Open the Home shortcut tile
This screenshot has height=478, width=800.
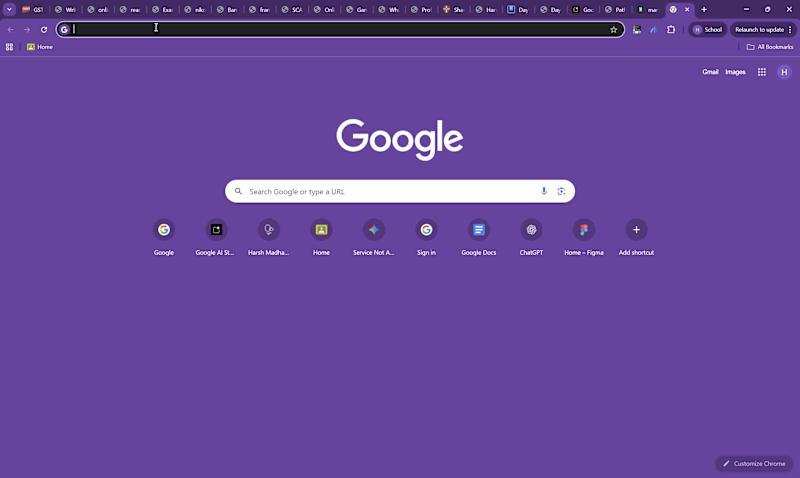[321, 237]
